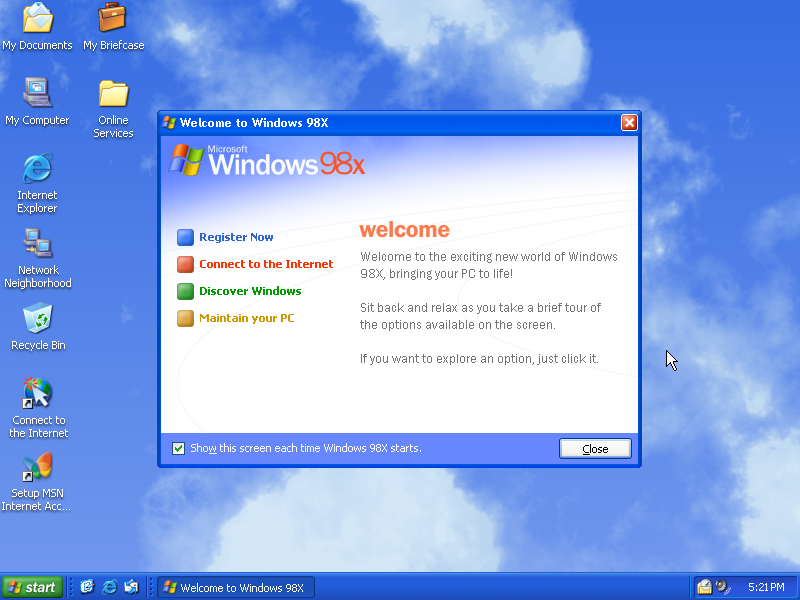
Task: Open the Start menu
Action: (32, 587)
